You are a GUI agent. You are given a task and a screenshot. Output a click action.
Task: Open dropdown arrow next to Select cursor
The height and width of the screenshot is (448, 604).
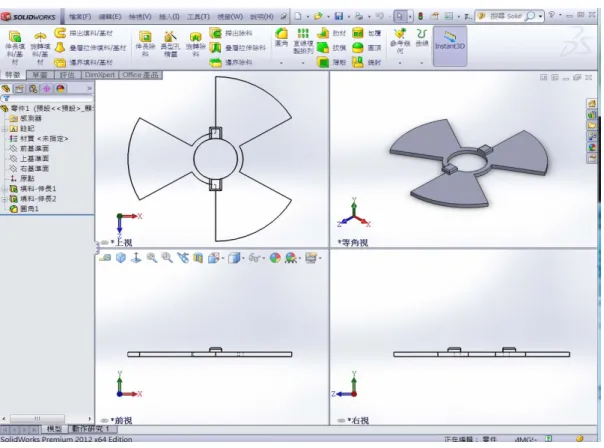410,17
